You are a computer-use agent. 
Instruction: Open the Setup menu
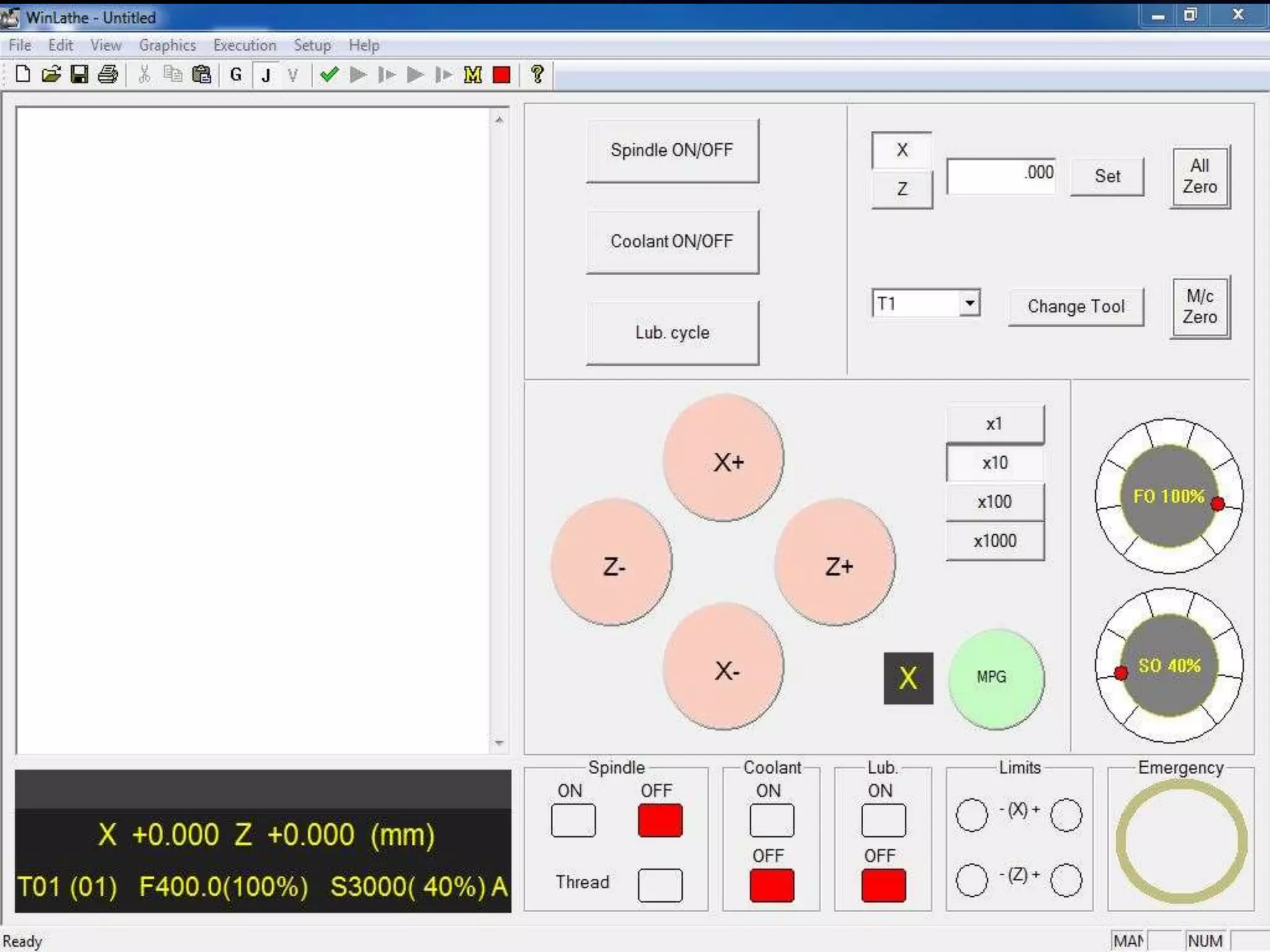coord(312,45)
